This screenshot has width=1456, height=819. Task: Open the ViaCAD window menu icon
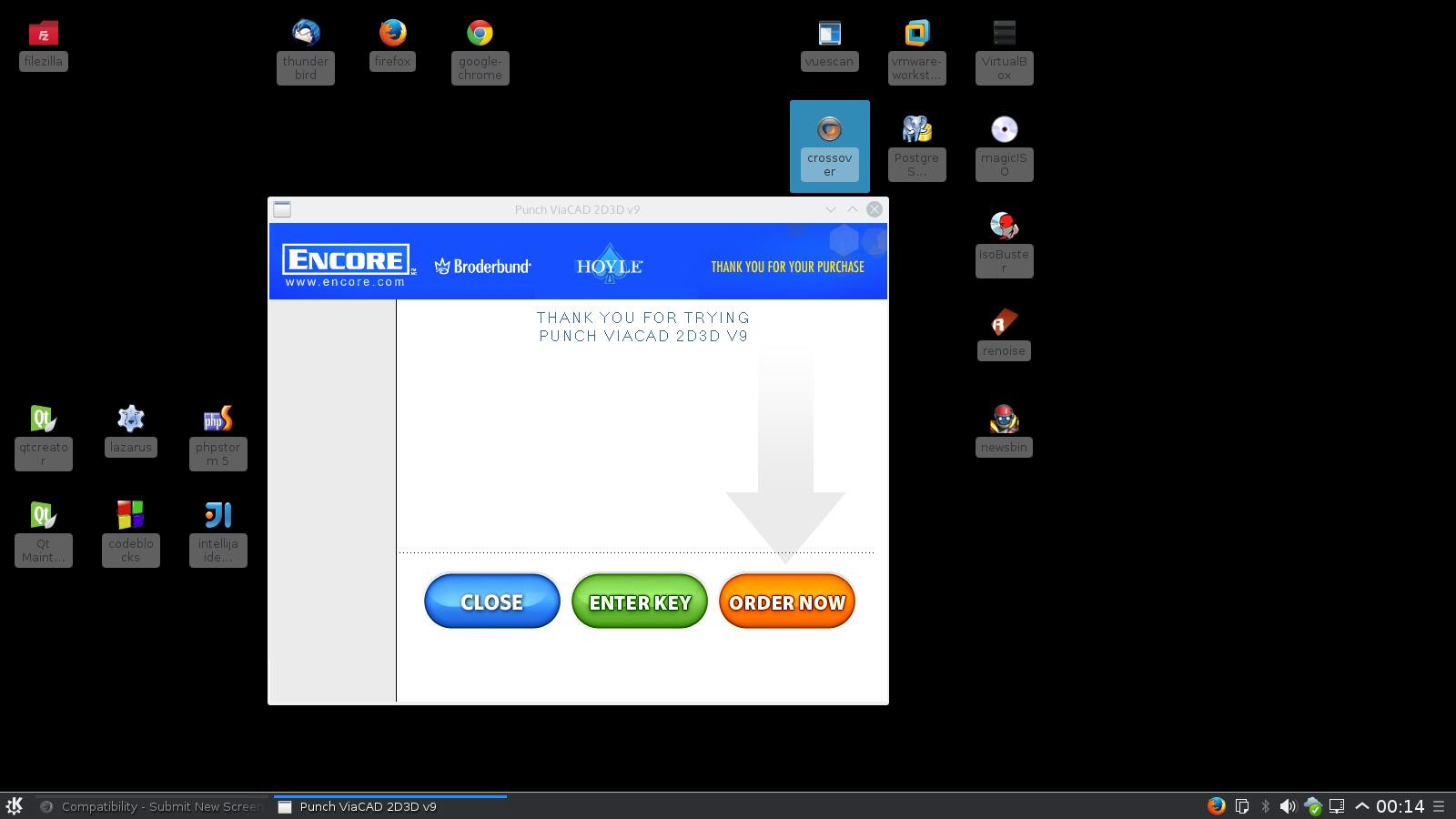[x=282, y=209]
